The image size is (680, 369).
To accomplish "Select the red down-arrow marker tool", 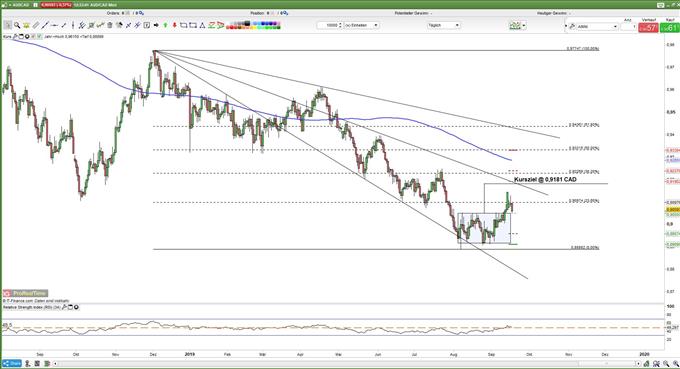I will tap(174, 26).
